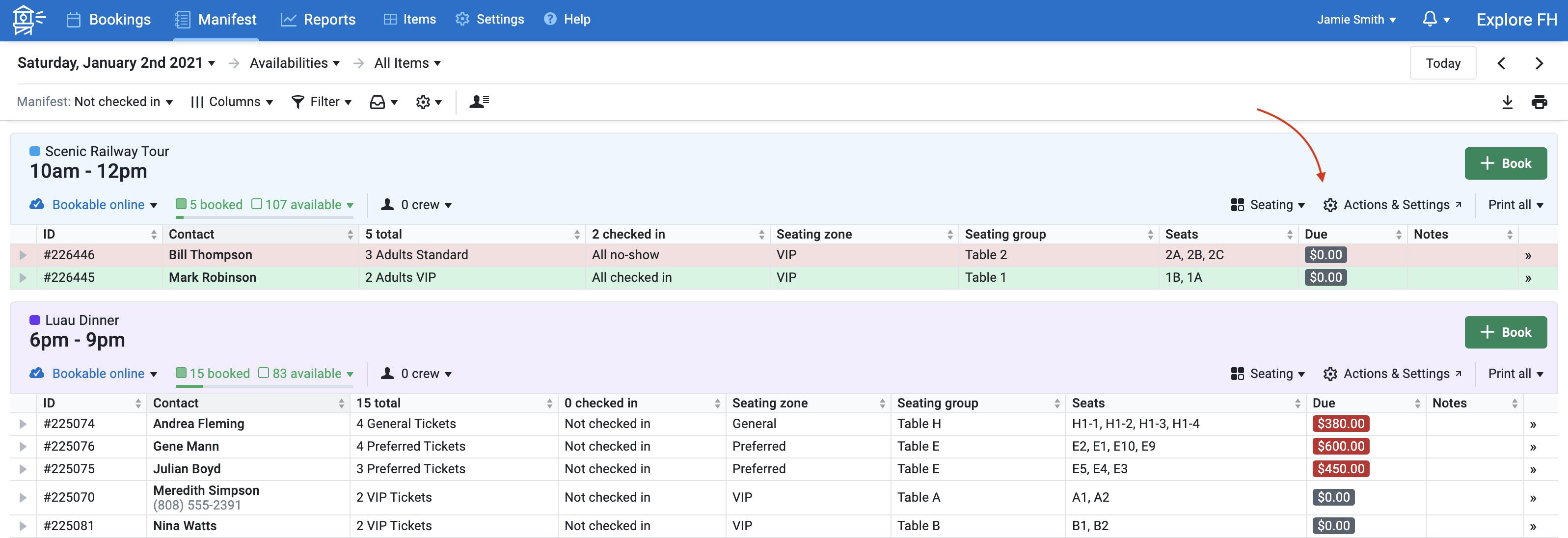Click the Explore FH link
Viewport: 1568px width, 538px height.
[x=1516, y=20]
